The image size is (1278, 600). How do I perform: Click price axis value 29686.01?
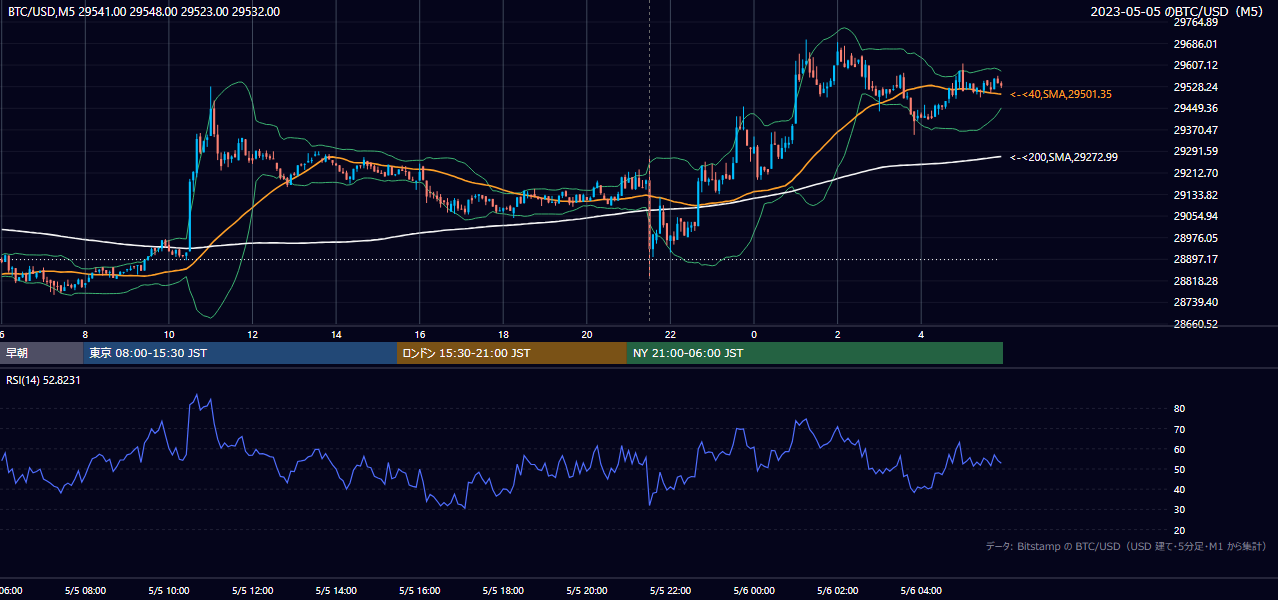1195,44
